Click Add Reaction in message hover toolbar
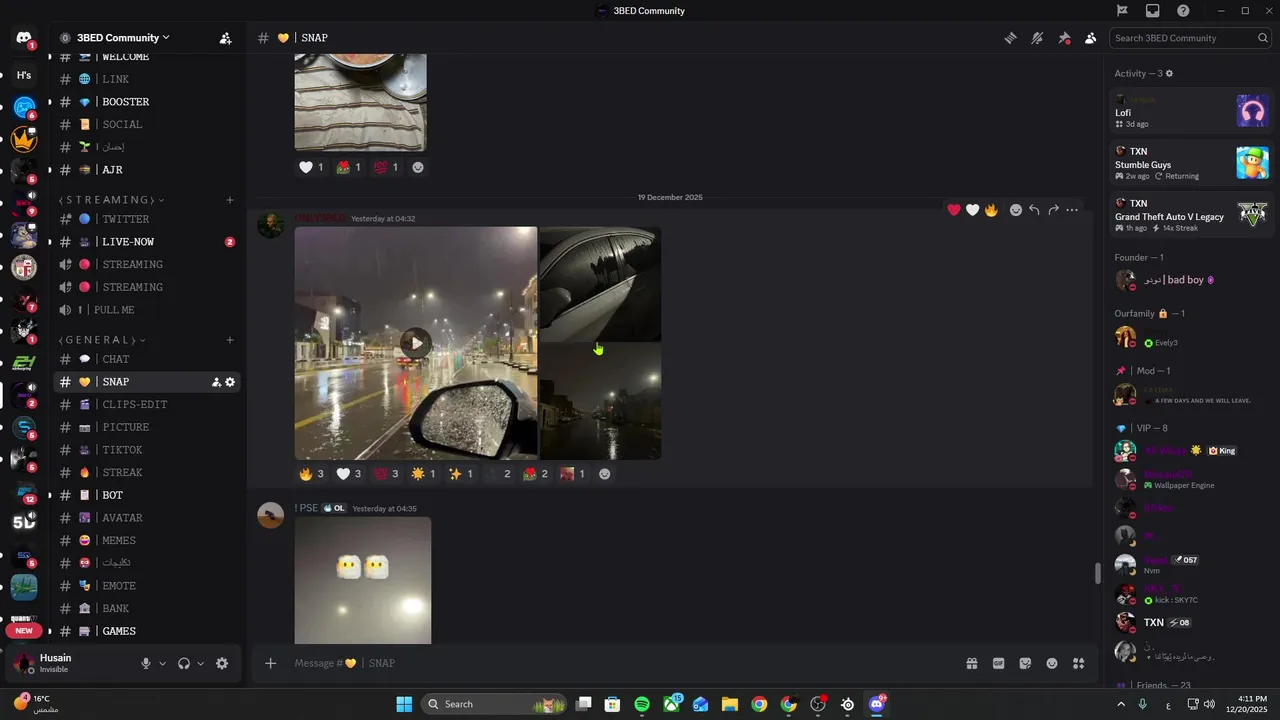The height and width of the screenshot is (720, 1280). 1016,210
